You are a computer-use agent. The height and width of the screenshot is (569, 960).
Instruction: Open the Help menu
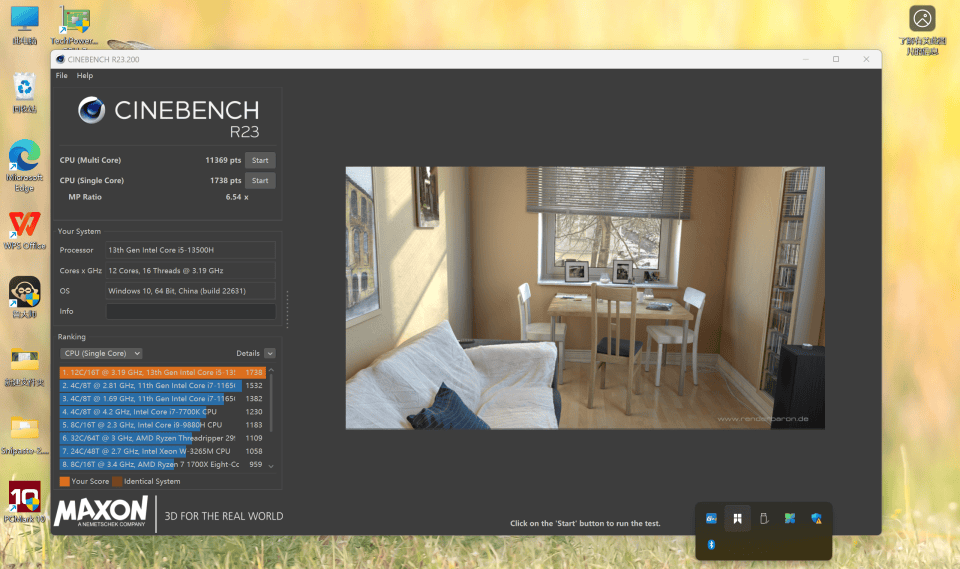point(85,75)
